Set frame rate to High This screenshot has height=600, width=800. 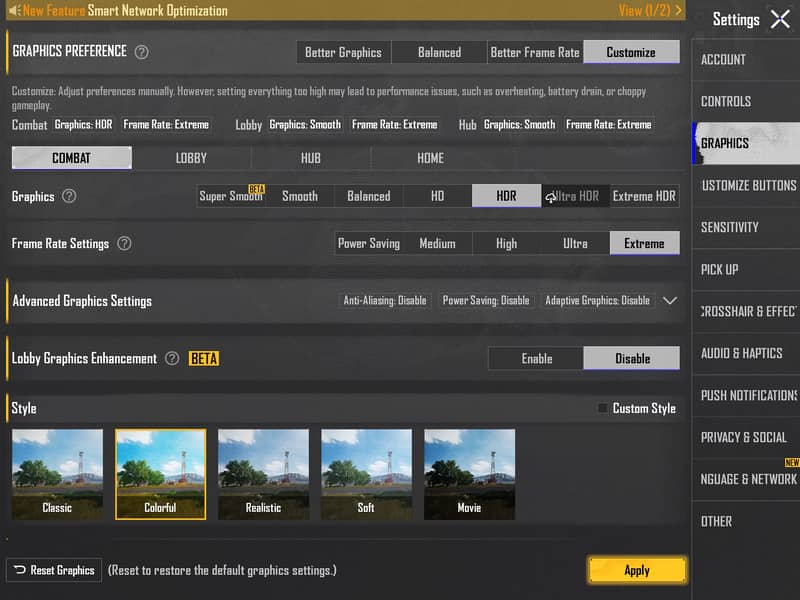click(507, 243)
